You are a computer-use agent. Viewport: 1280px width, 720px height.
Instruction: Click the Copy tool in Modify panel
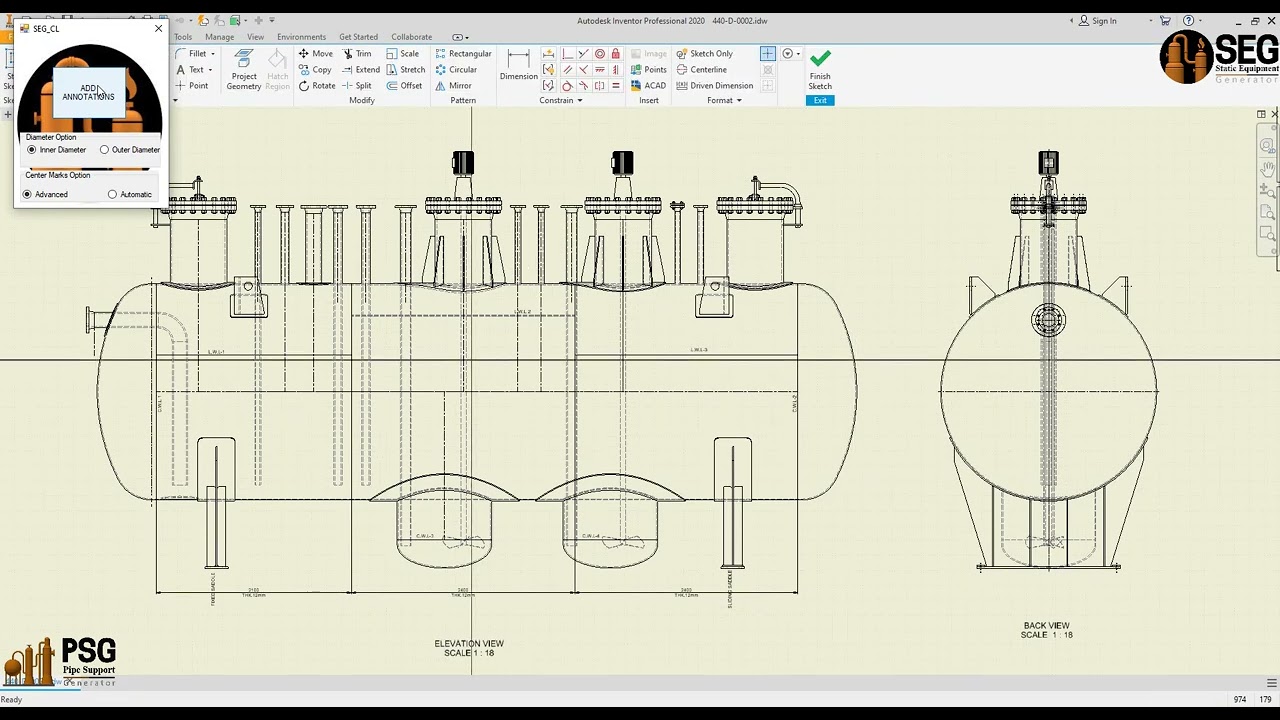(x=315, y=70)
